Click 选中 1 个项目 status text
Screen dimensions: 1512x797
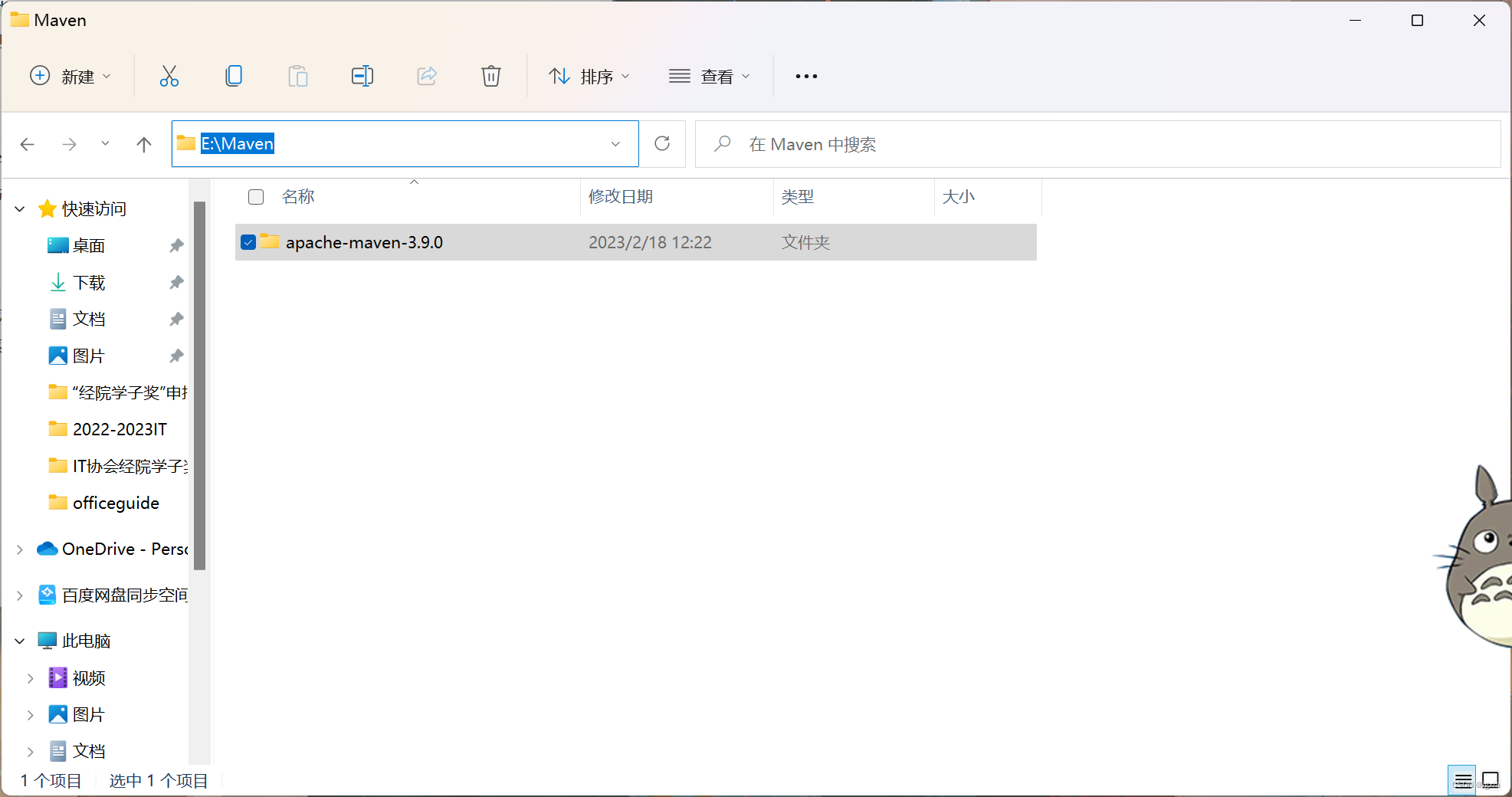click(x=159, y=780)
